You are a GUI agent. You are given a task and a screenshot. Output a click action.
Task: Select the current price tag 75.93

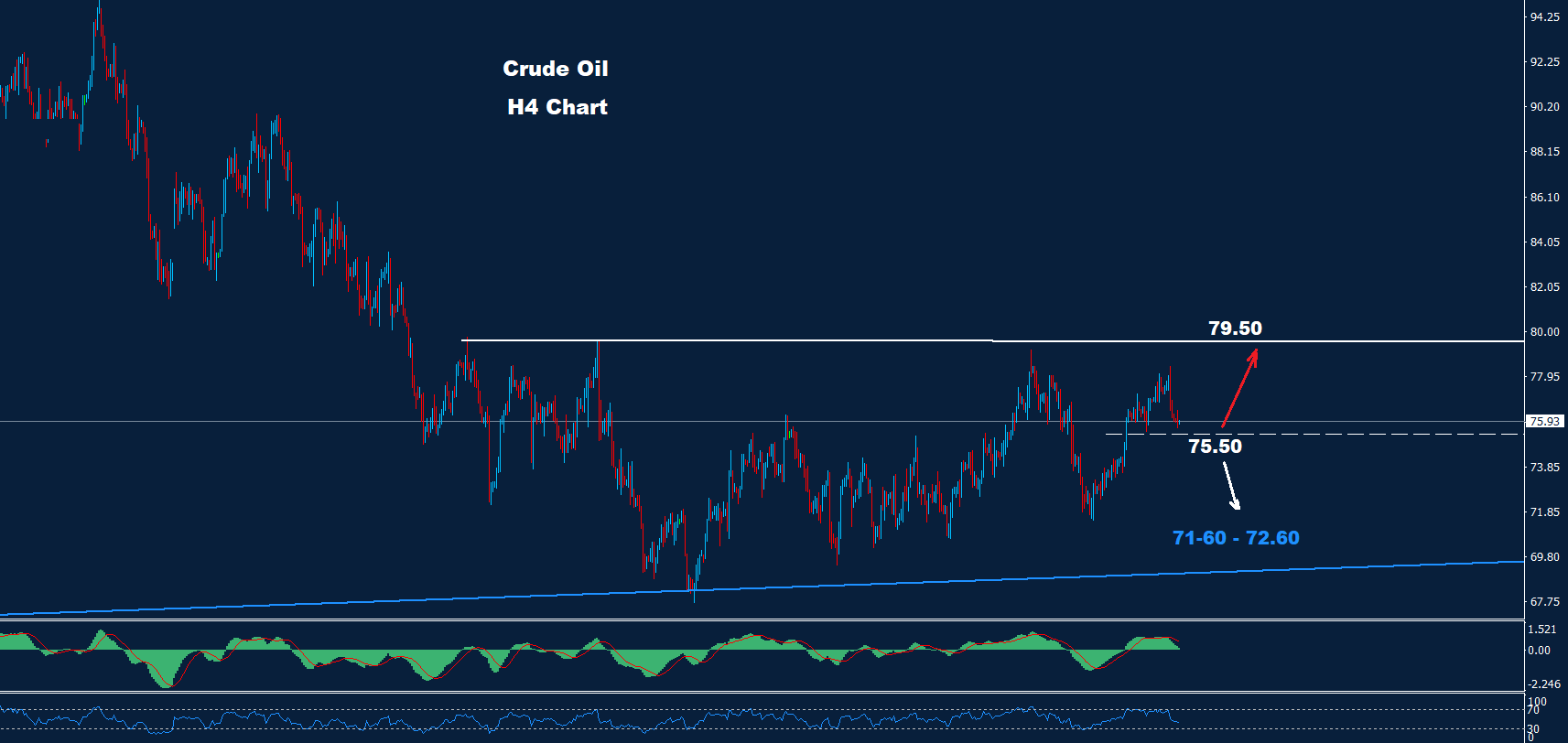click(x=1544, y=422)
